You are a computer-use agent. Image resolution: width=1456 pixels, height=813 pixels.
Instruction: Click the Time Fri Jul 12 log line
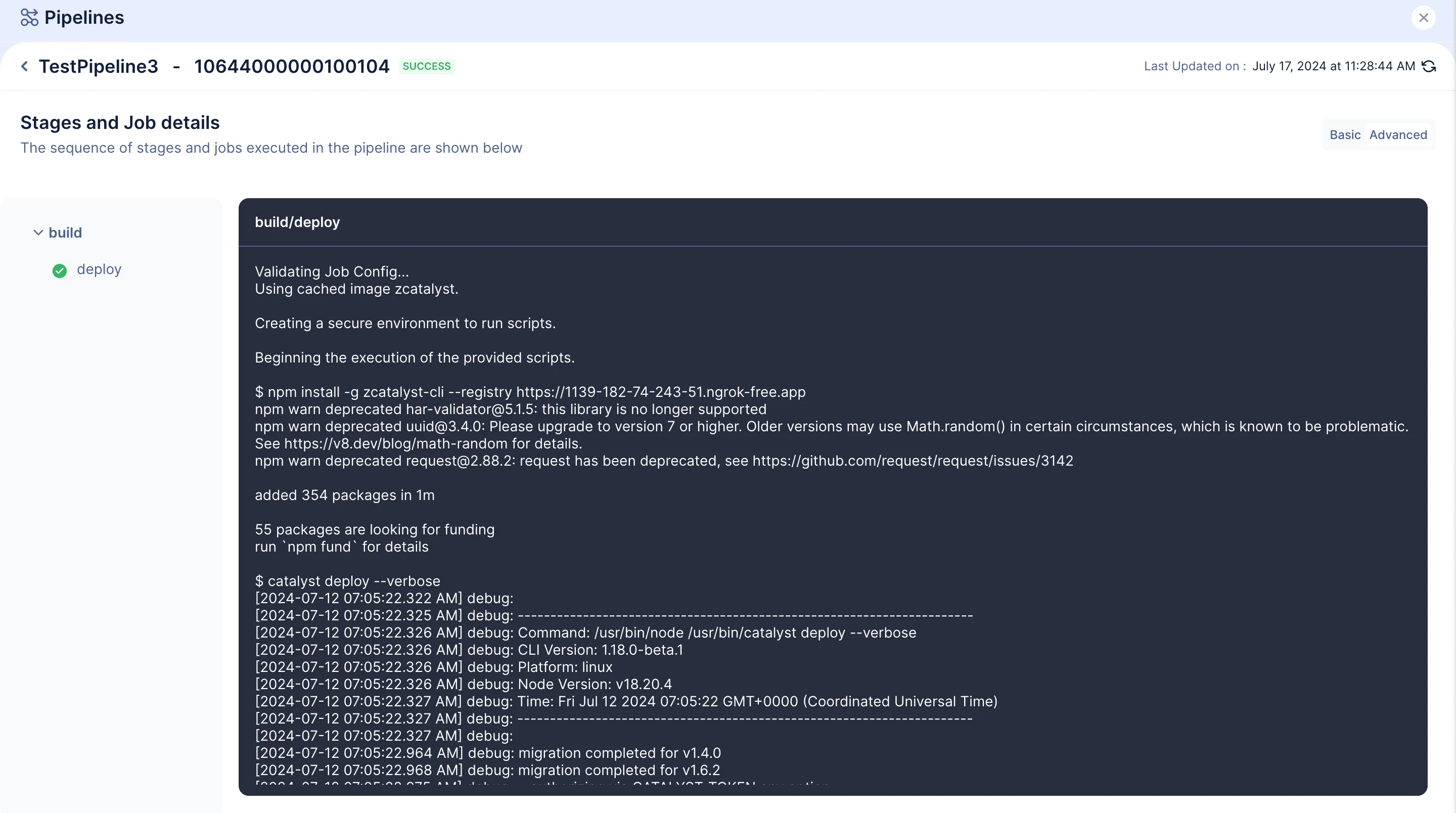click(626, 702)
